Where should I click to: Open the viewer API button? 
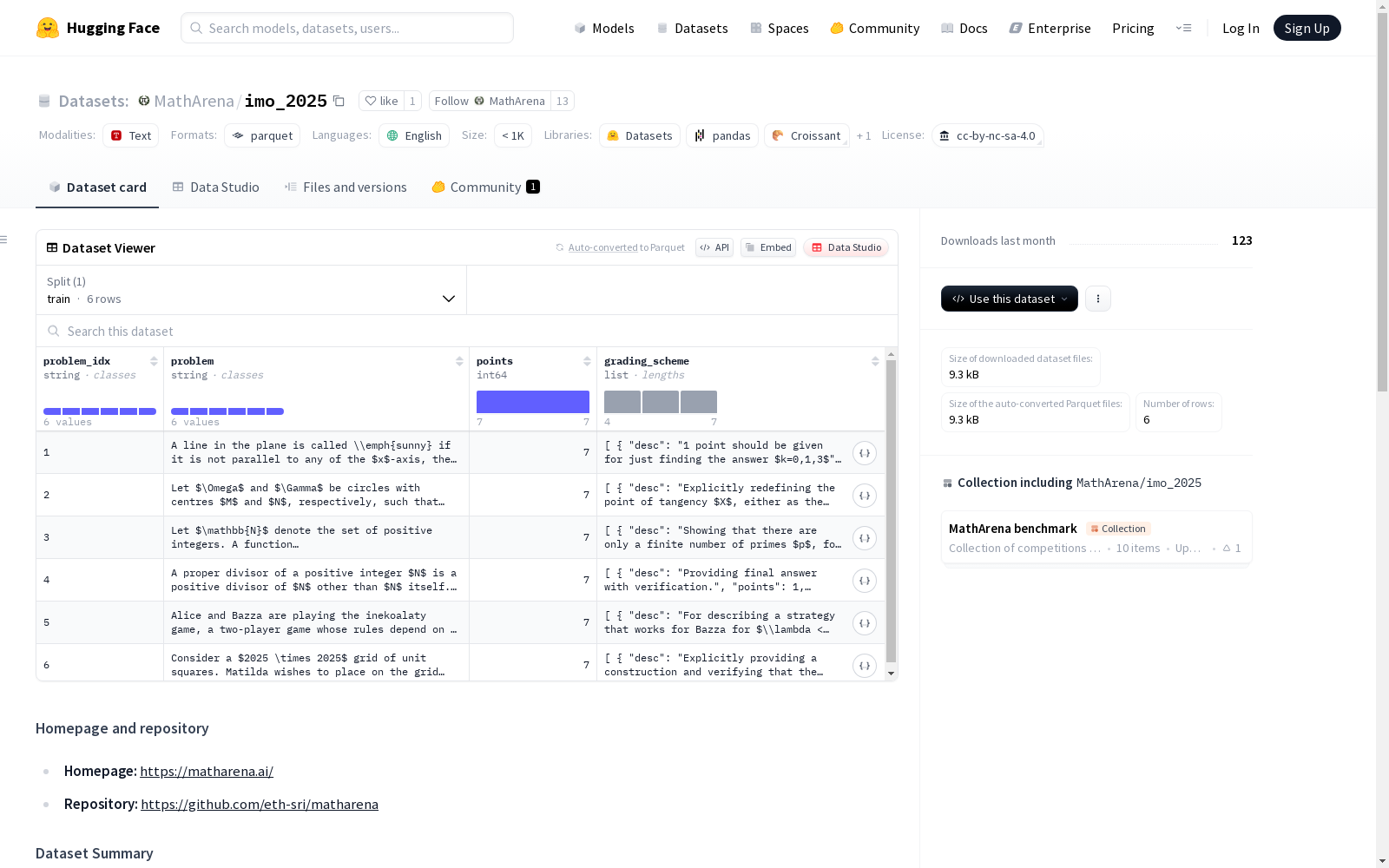(x=714, y=247)
